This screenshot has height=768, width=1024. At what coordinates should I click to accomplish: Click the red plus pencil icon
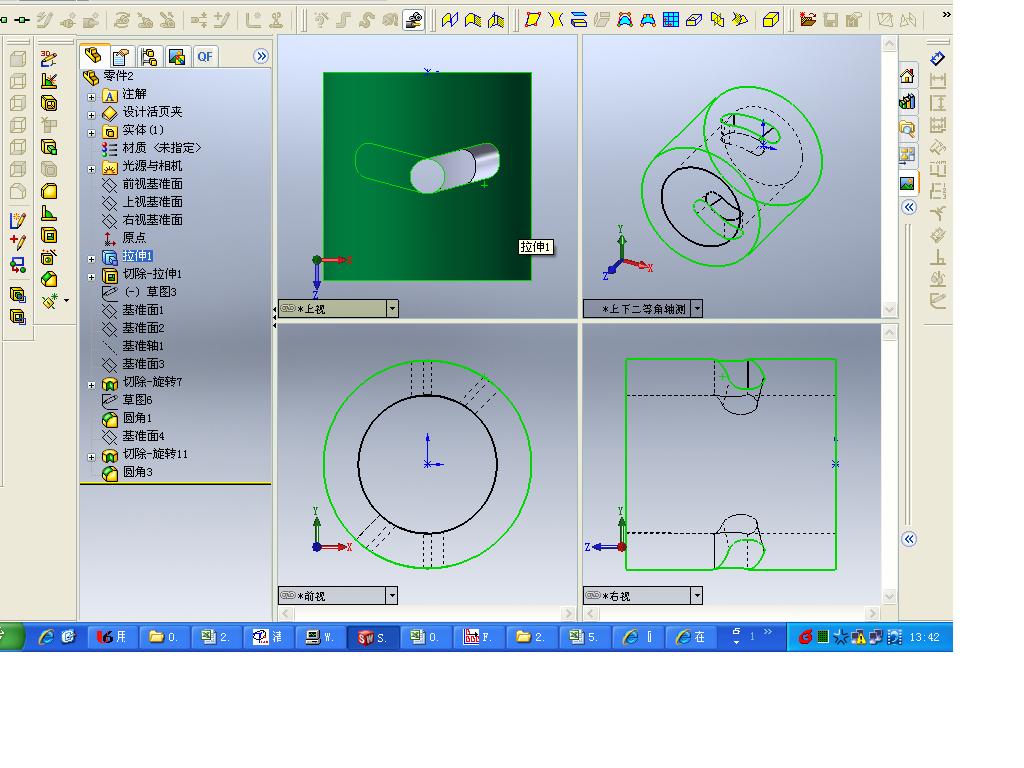(x=18, y=243)
